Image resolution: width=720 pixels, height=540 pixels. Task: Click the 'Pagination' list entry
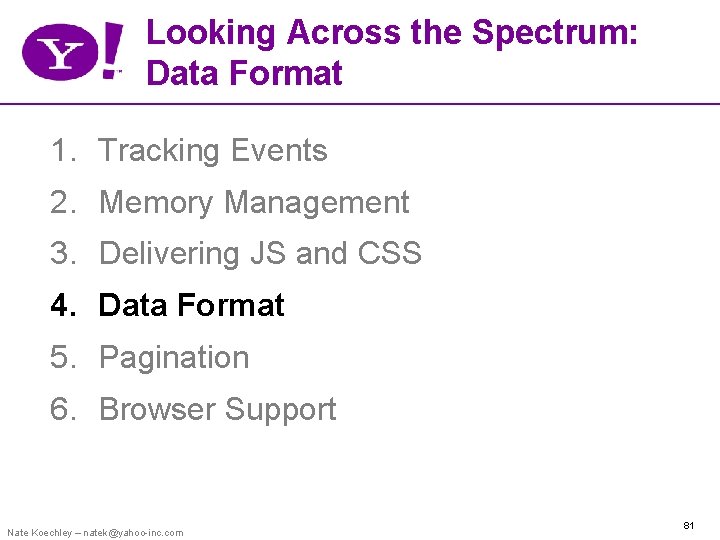click(x=174, y=358)
